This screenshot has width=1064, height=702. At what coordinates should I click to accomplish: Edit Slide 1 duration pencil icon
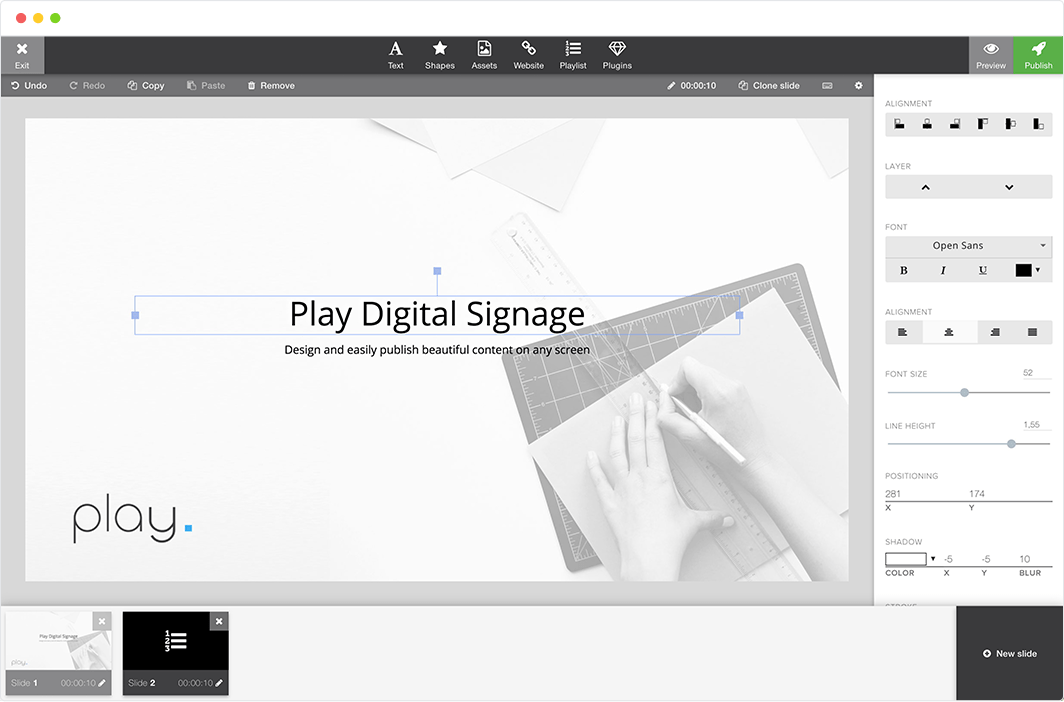pyautogui.click(x=102, y=684)
